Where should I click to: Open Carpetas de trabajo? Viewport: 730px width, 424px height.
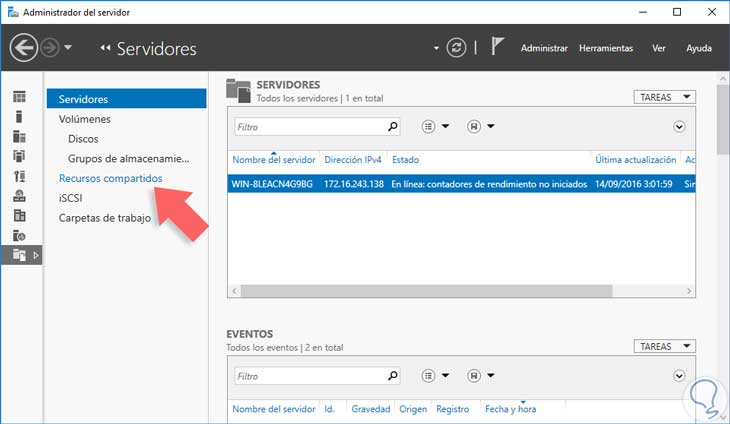point(104,218)
